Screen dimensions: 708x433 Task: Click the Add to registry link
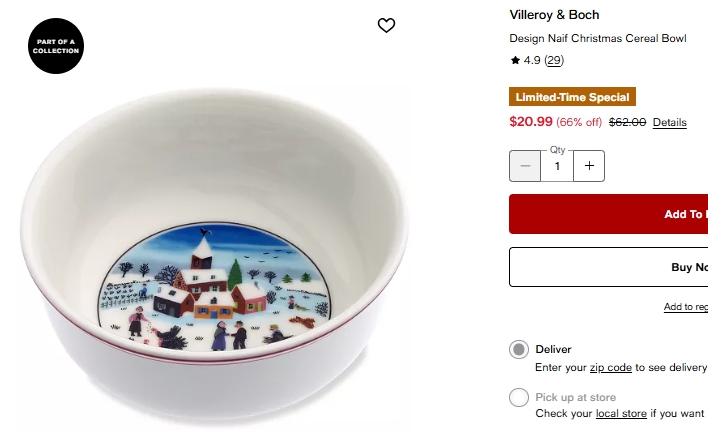[686, 307]
